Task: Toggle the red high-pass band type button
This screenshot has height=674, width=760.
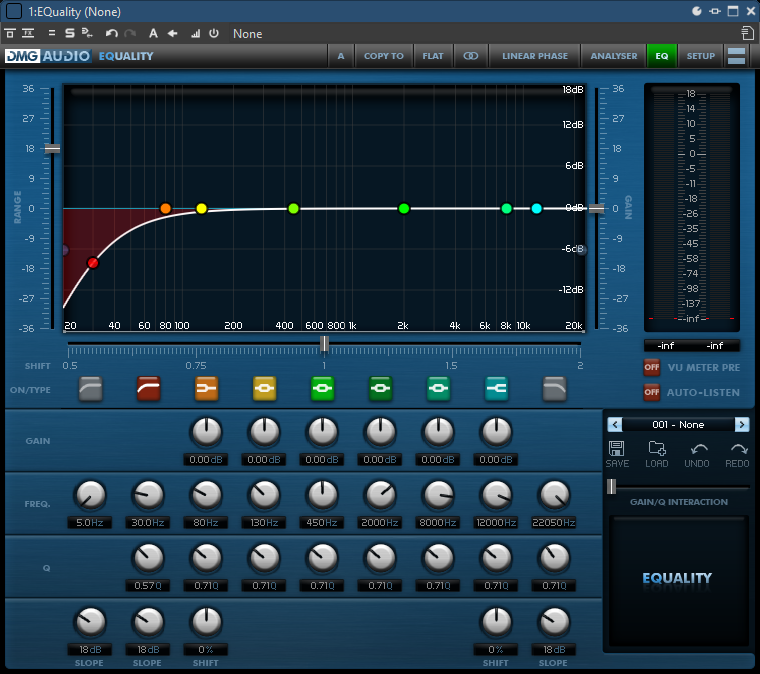Action: 148,388
